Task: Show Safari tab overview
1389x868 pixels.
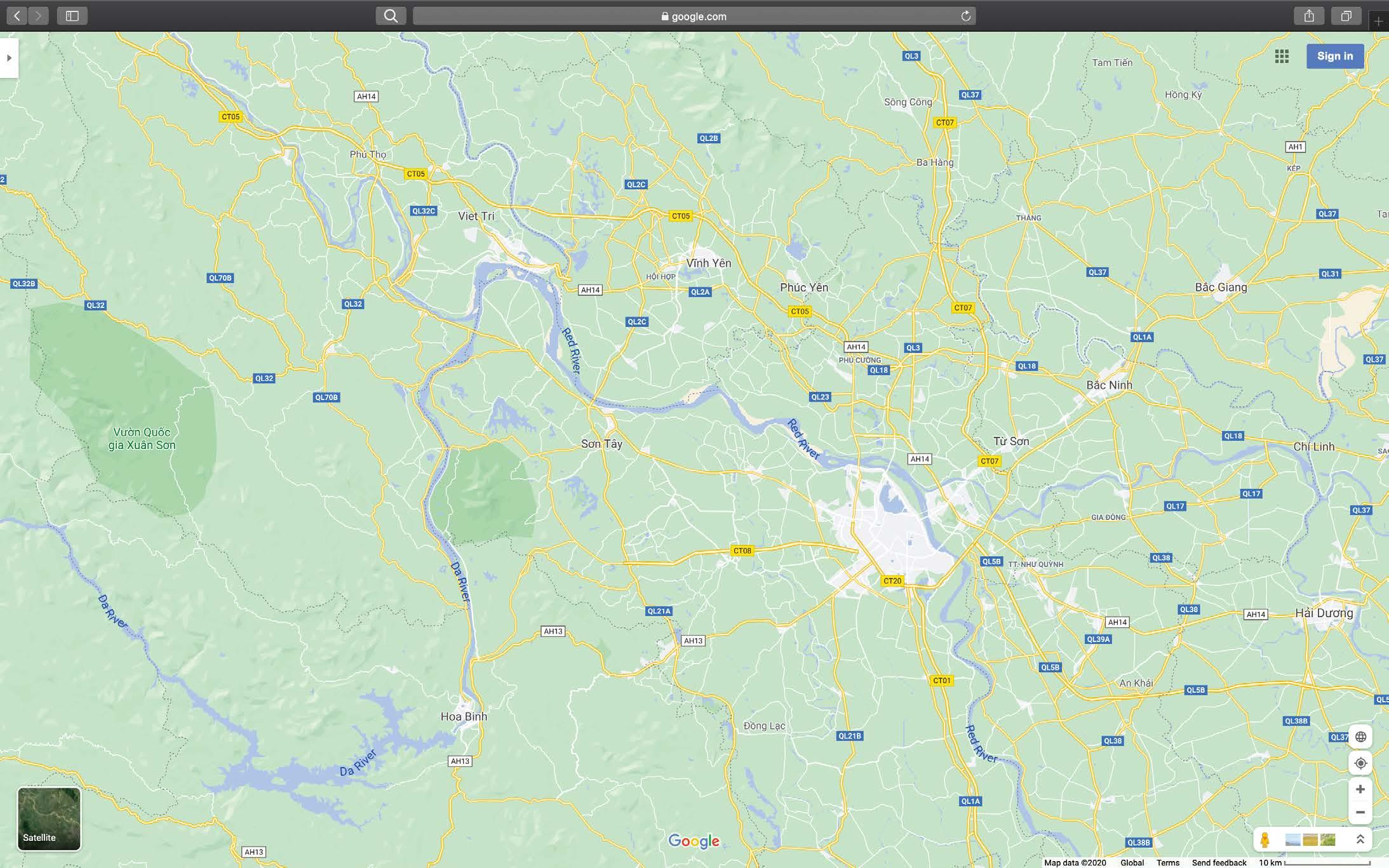Action: tap(1346, 16)
